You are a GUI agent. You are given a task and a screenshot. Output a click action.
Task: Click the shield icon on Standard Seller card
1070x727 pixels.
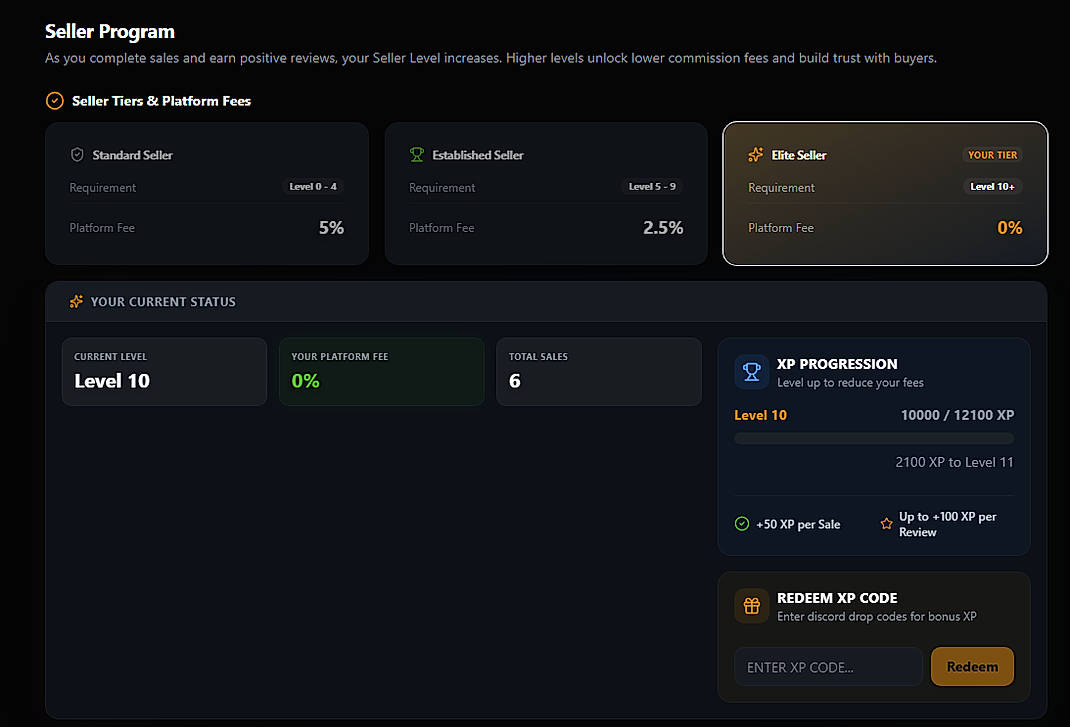click(x=77, y=155)
